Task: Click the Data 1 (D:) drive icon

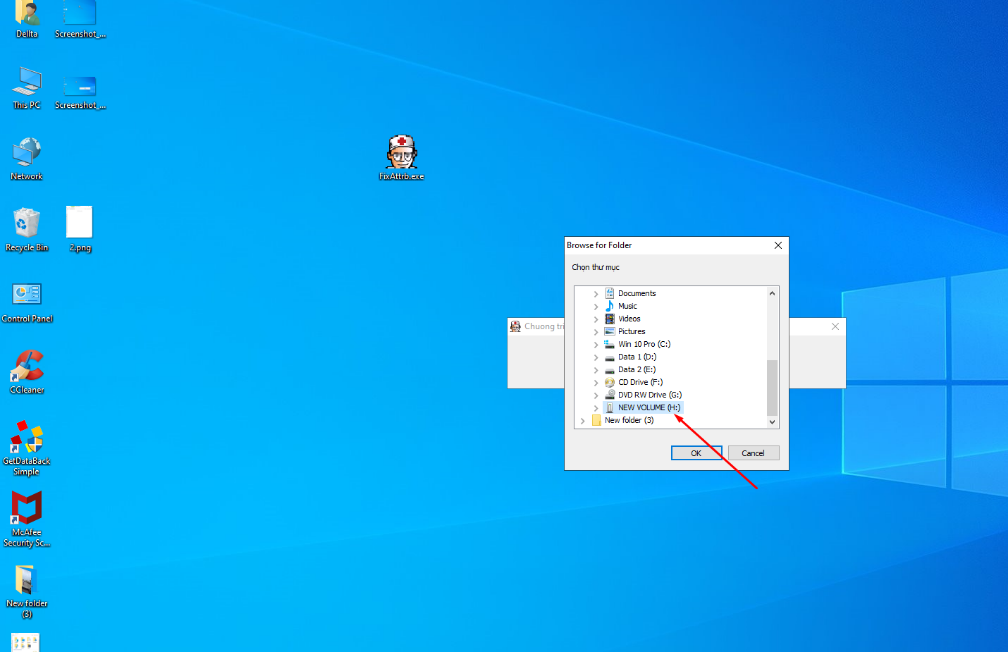Action: (609, 357)
